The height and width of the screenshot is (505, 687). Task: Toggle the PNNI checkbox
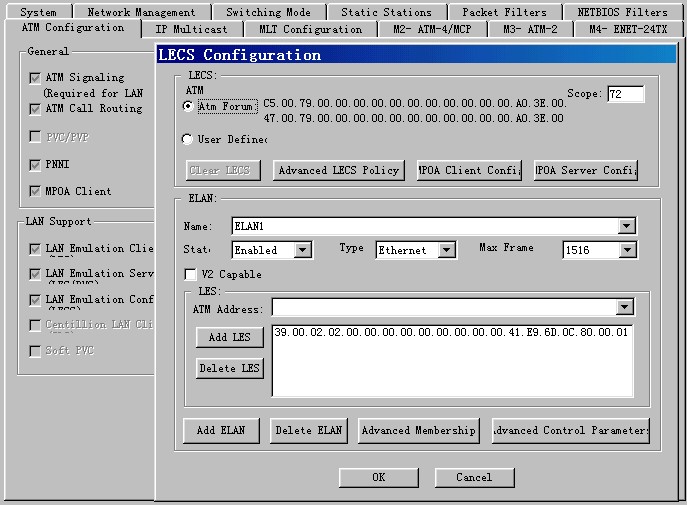click(x=35, y=164)
